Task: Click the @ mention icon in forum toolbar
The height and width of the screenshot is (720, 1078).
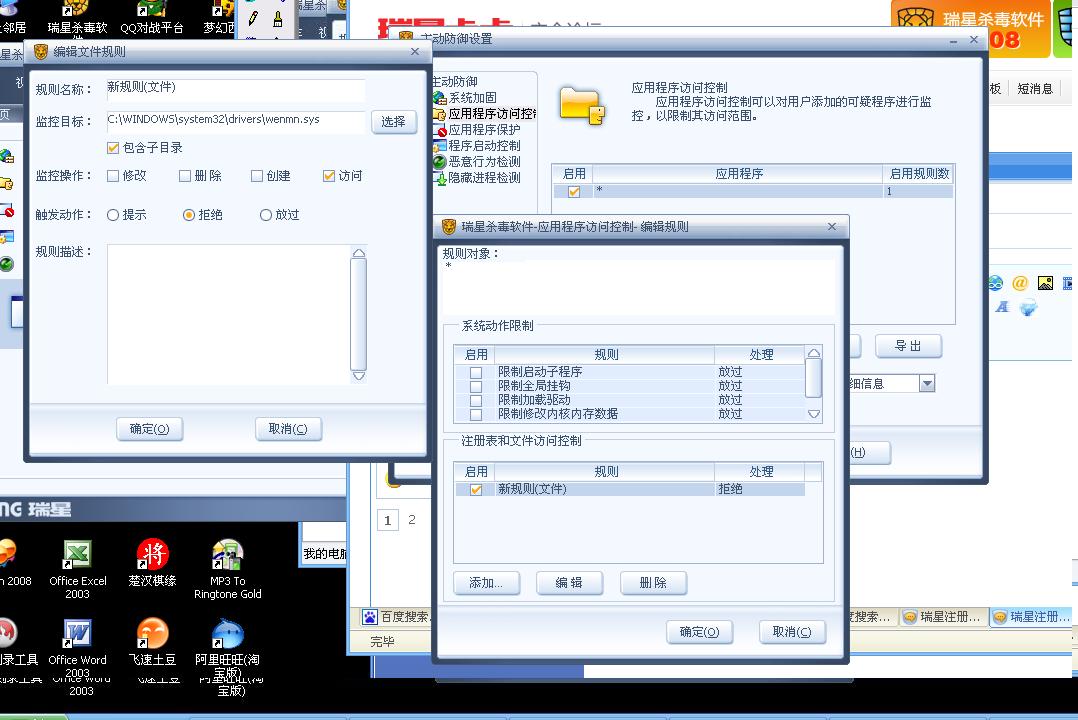Action: [x=1020, y=283]
